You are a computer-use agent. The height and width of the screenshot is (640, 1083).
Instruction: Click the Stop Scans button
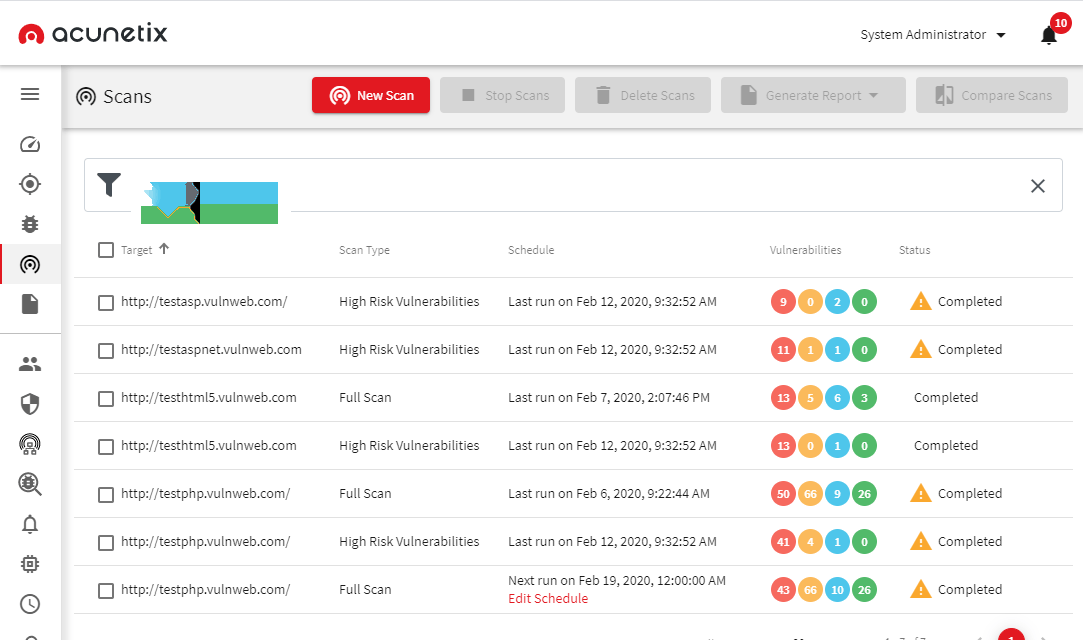[502, 95]
